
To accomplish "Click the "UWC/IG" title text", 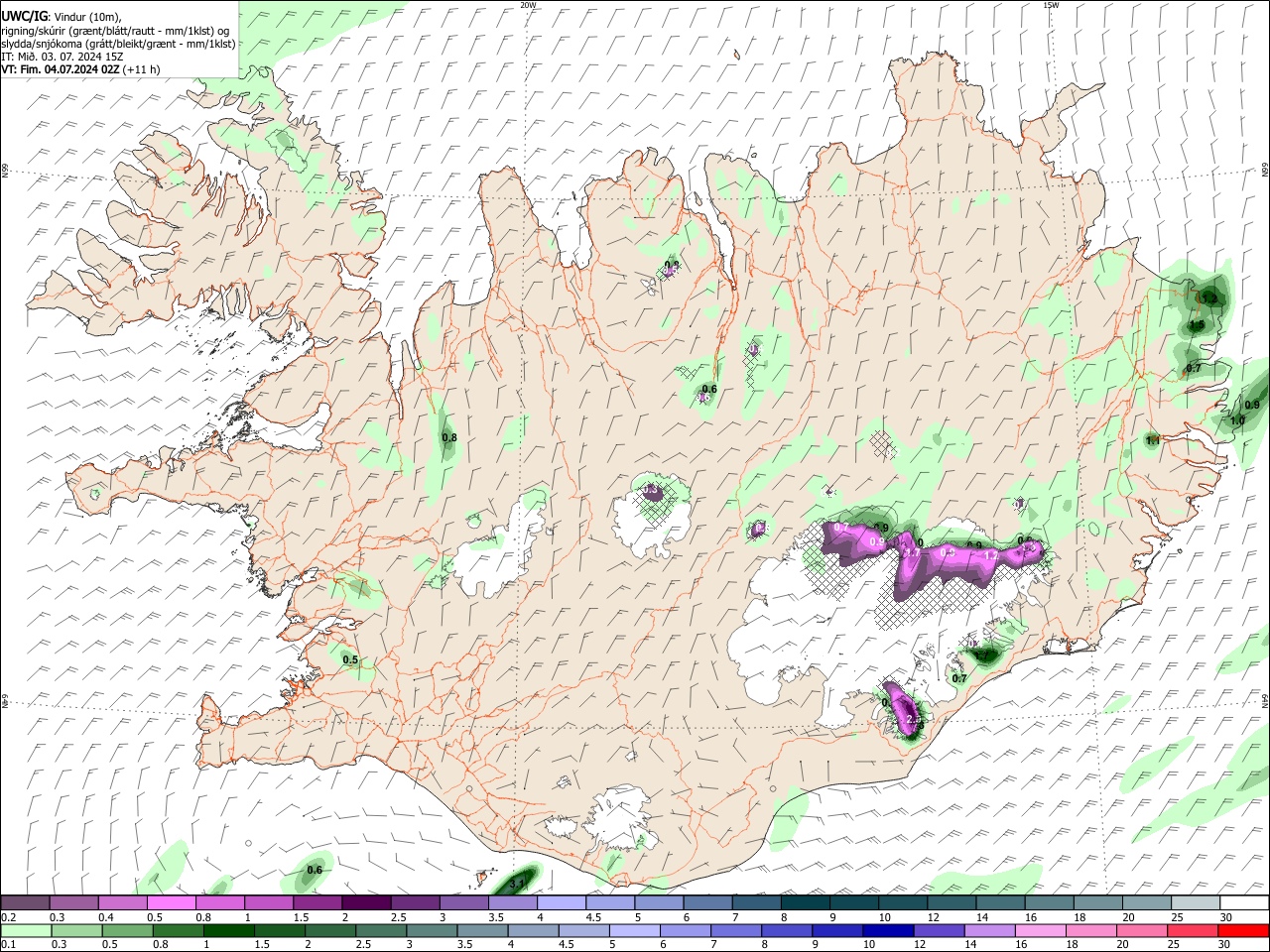I will click(x=23, y=17).
